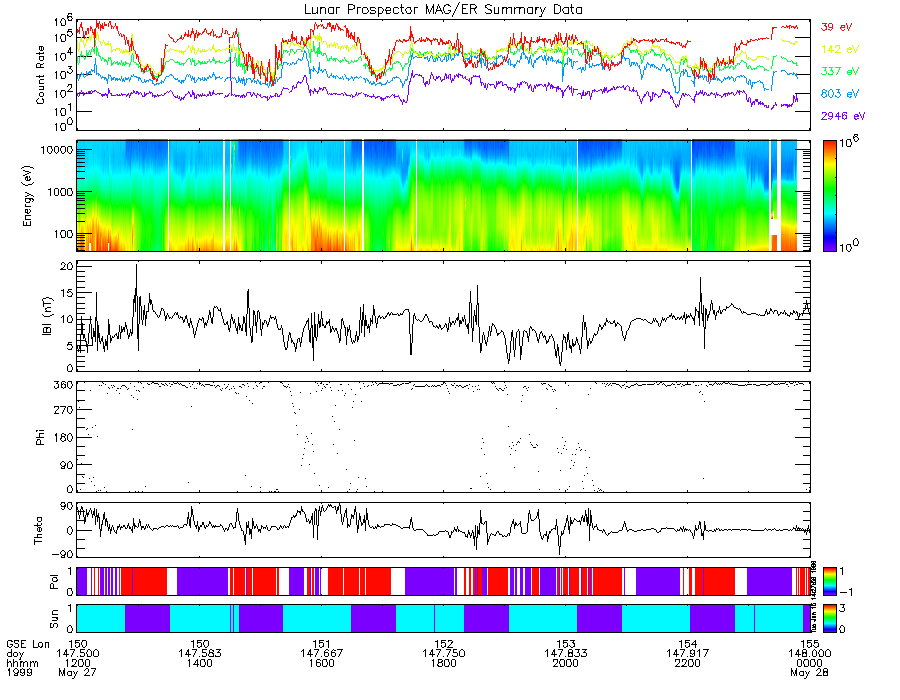900x700 pixels.
Task: Click the time tick label '1600'
Action: [x=321, y=663]
